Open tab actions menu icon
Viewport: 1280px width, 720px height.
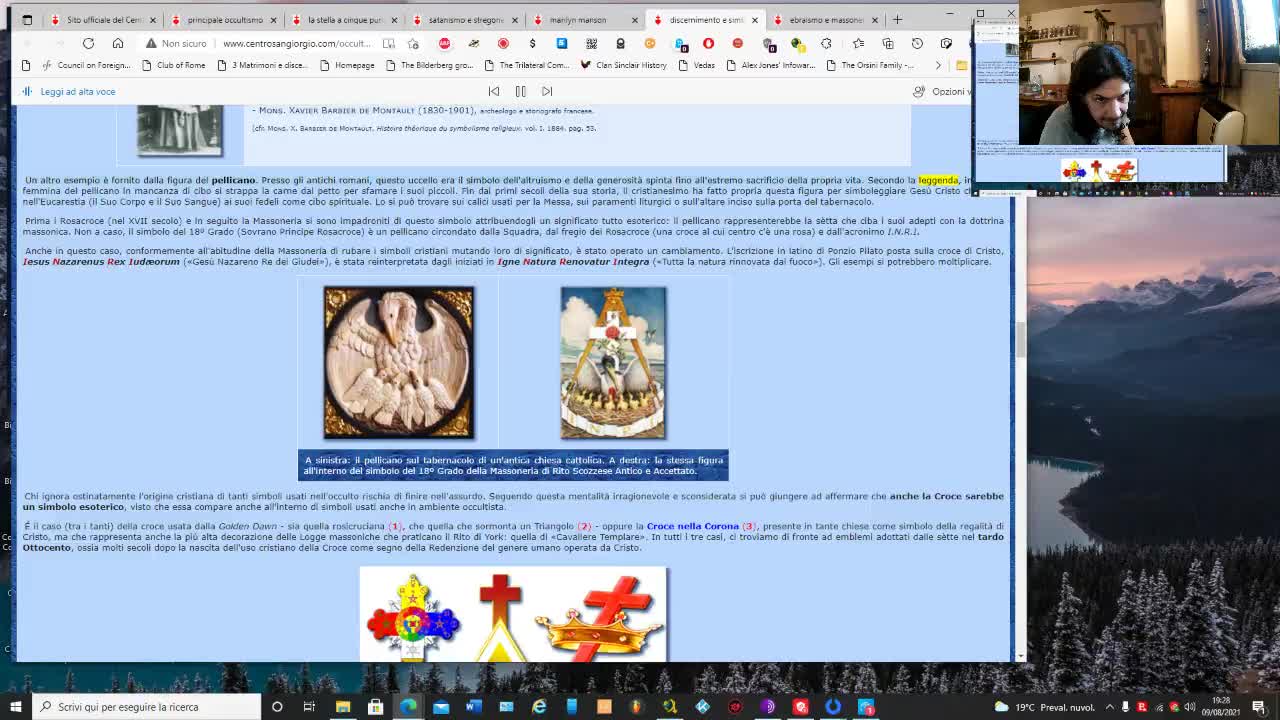click(27, 19)
